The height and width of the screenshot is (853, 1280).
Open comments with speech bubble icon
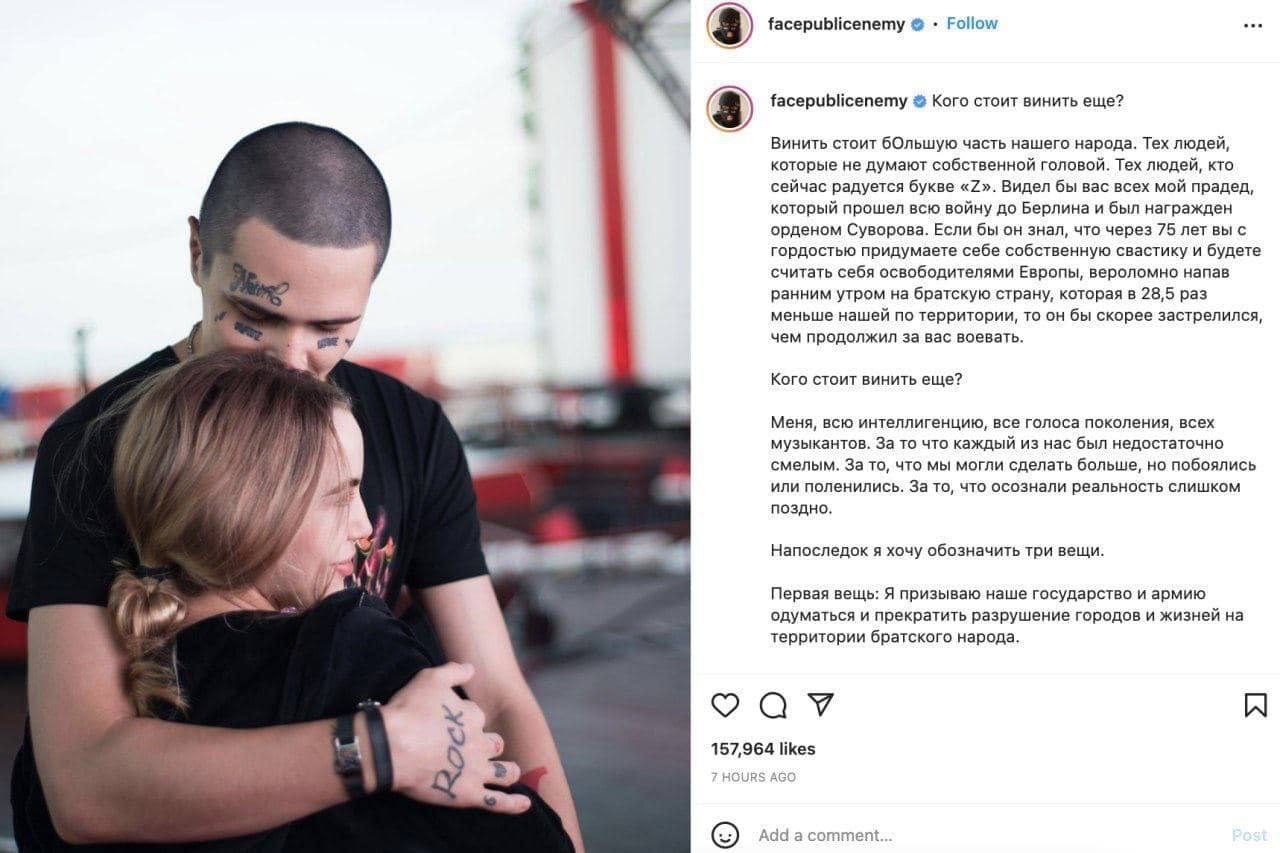coord(773,705)
